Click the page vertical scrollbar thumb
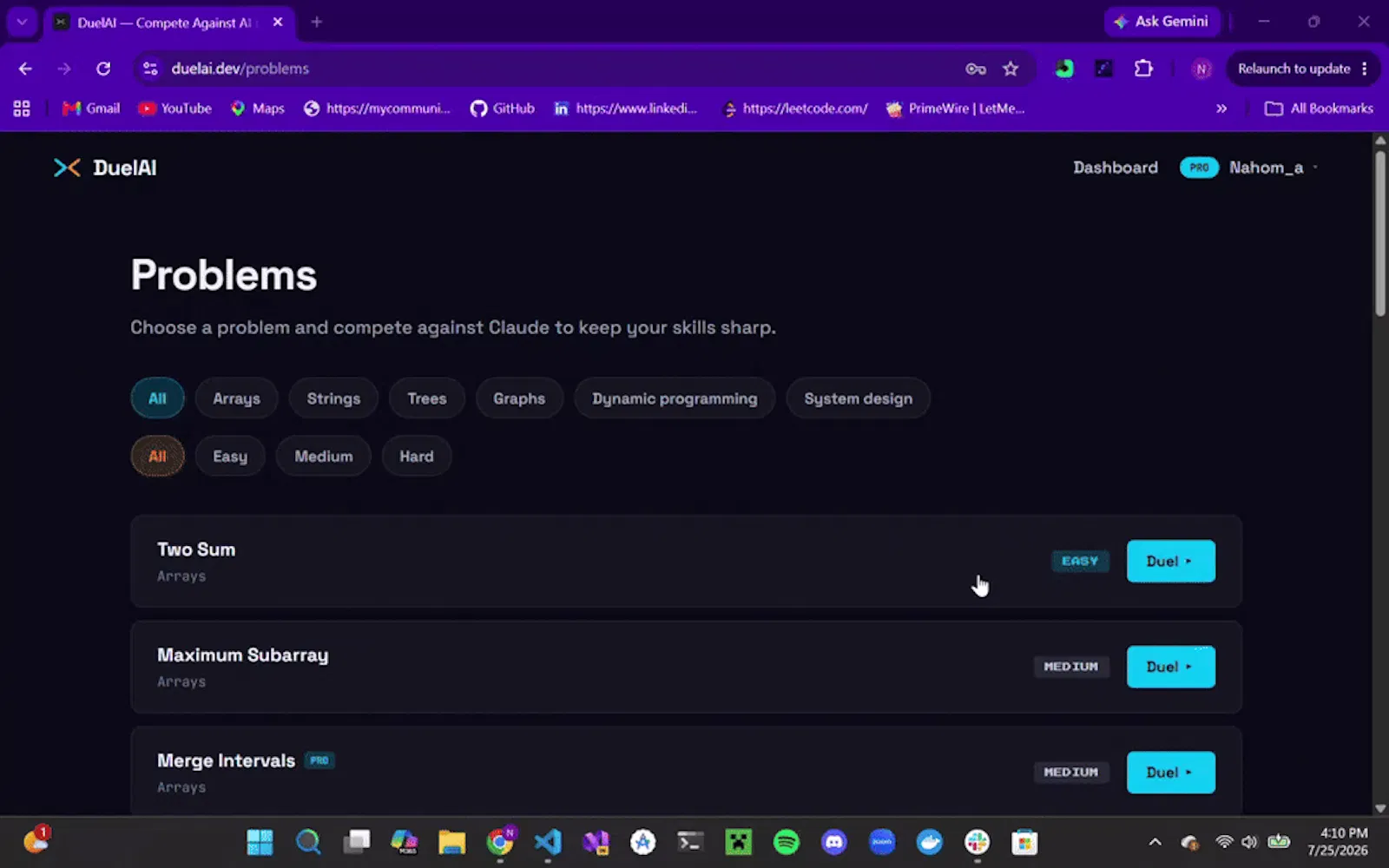This screenshot has width=1389, height=868. tap(1380, 234)
